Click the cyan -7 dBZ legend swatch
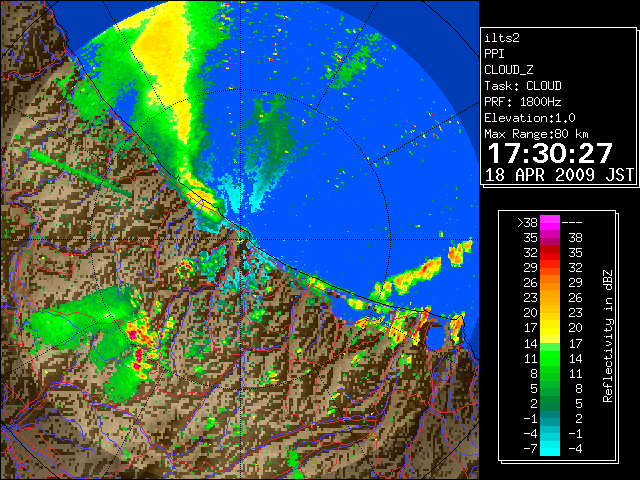 [x=550, y=448]
